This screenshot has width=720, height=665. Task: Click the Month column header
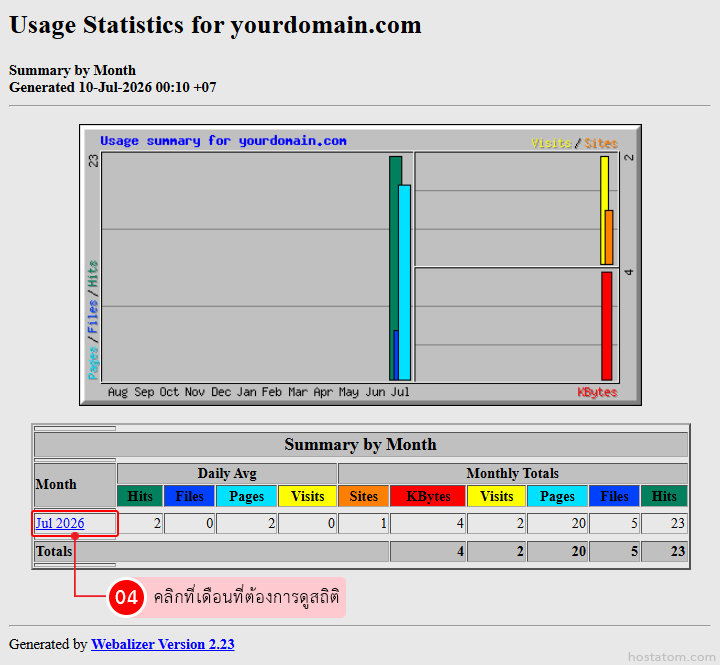[x=75, y=485]
